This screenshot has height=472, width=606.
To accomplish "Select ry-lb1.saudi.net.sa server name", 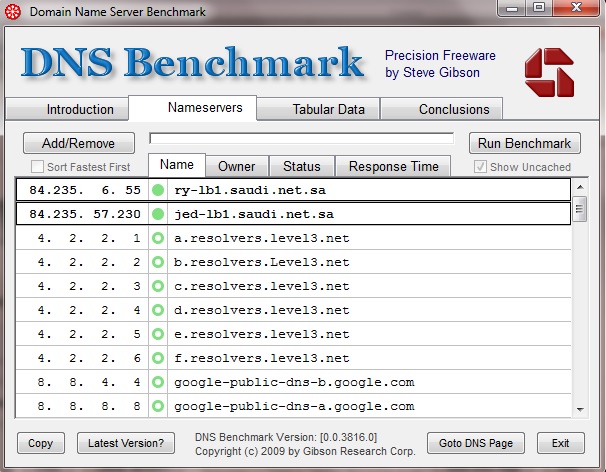I will pos(250,191).
